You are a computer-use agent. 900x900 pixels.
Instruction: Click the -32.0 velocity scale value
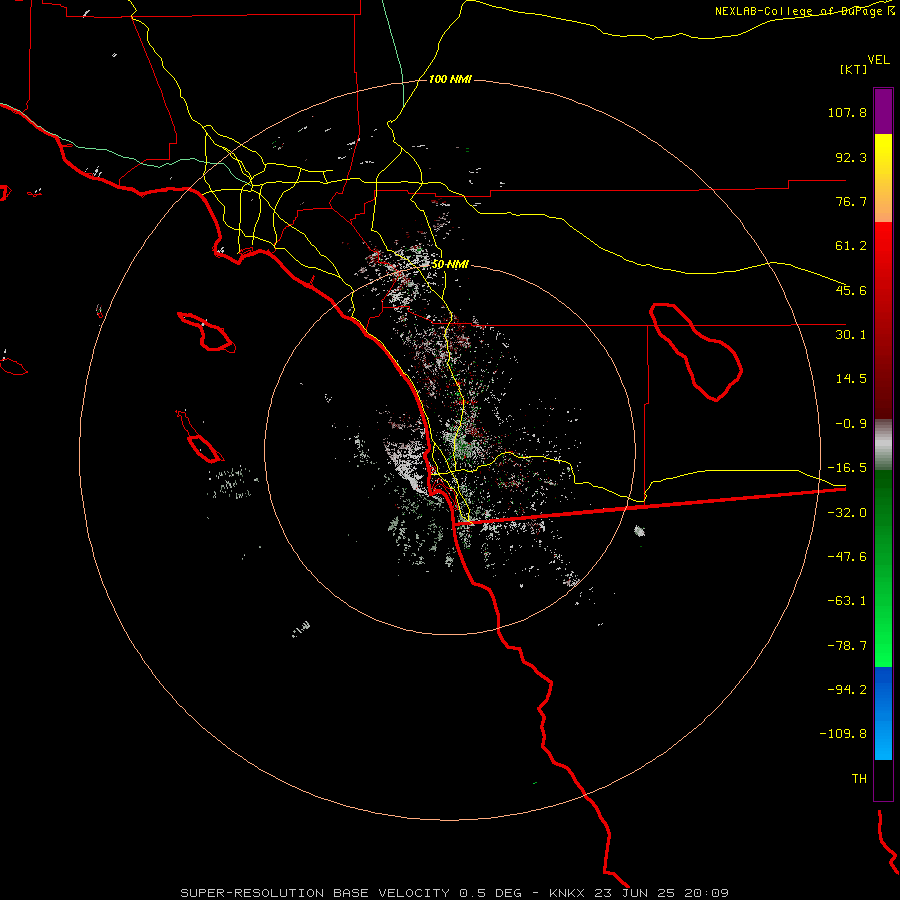(847, 513)
